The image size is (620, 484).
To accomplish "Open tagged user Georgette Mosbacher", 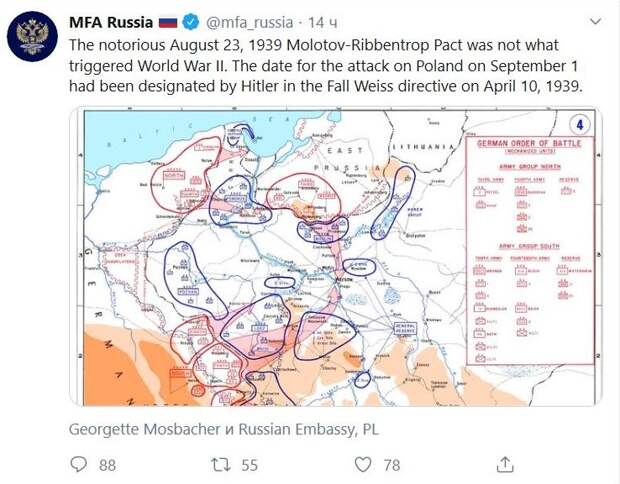I will (x=145, y=429).
